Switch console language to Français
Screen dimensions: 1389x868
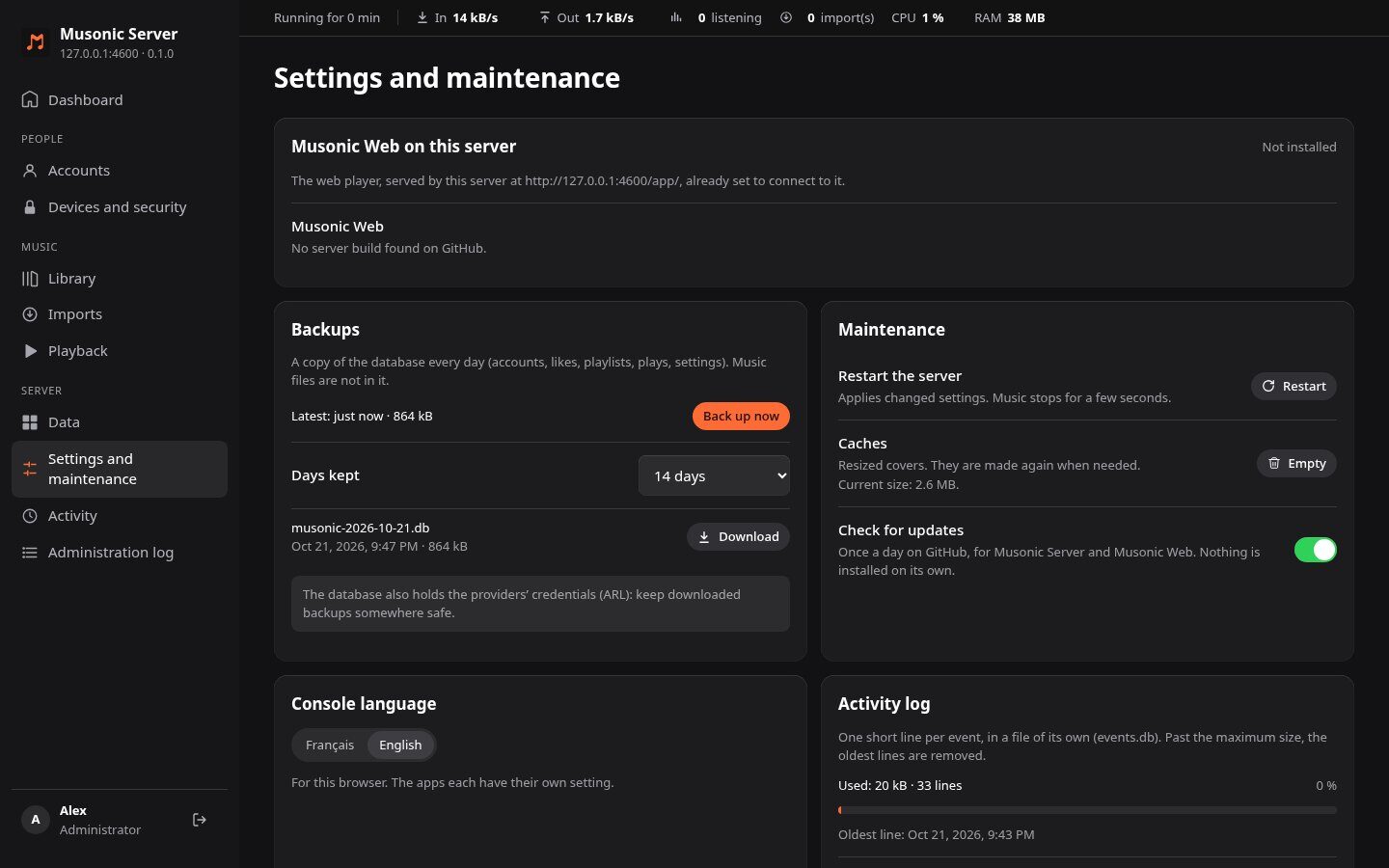(x=330, y=745)
